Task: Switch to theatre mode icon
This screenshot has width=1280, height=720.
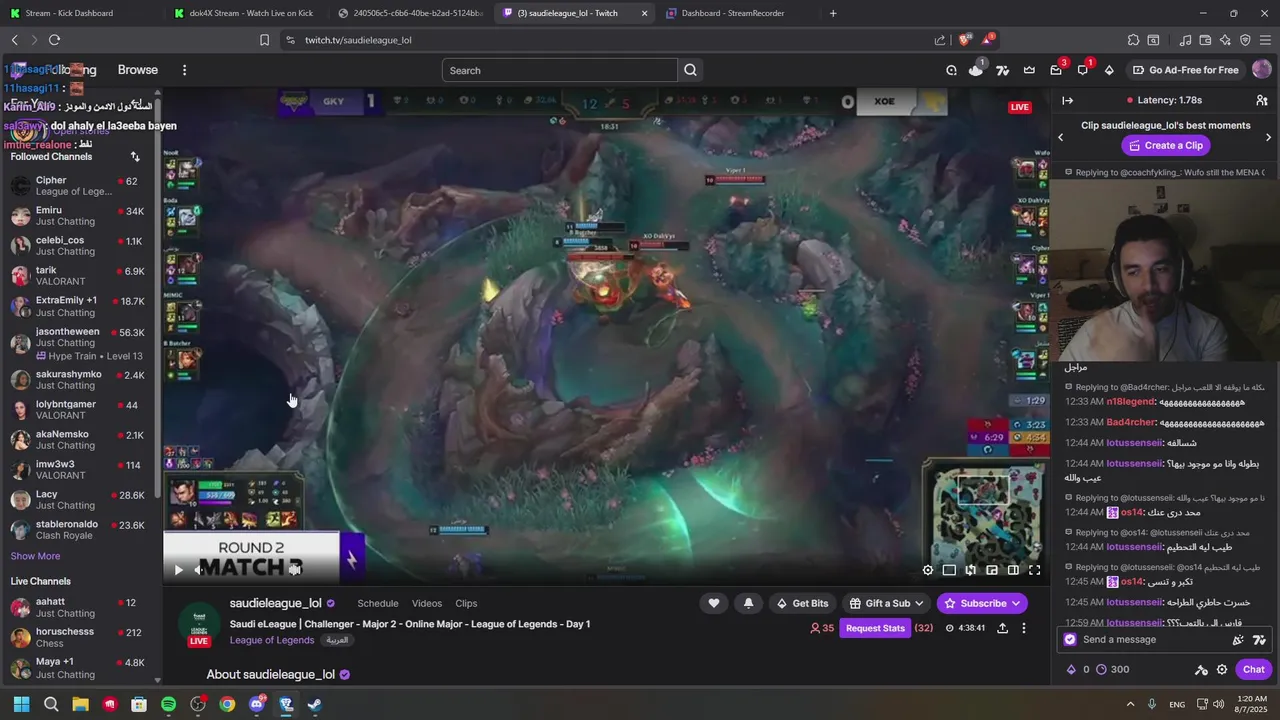Action: coord(1013,570)
